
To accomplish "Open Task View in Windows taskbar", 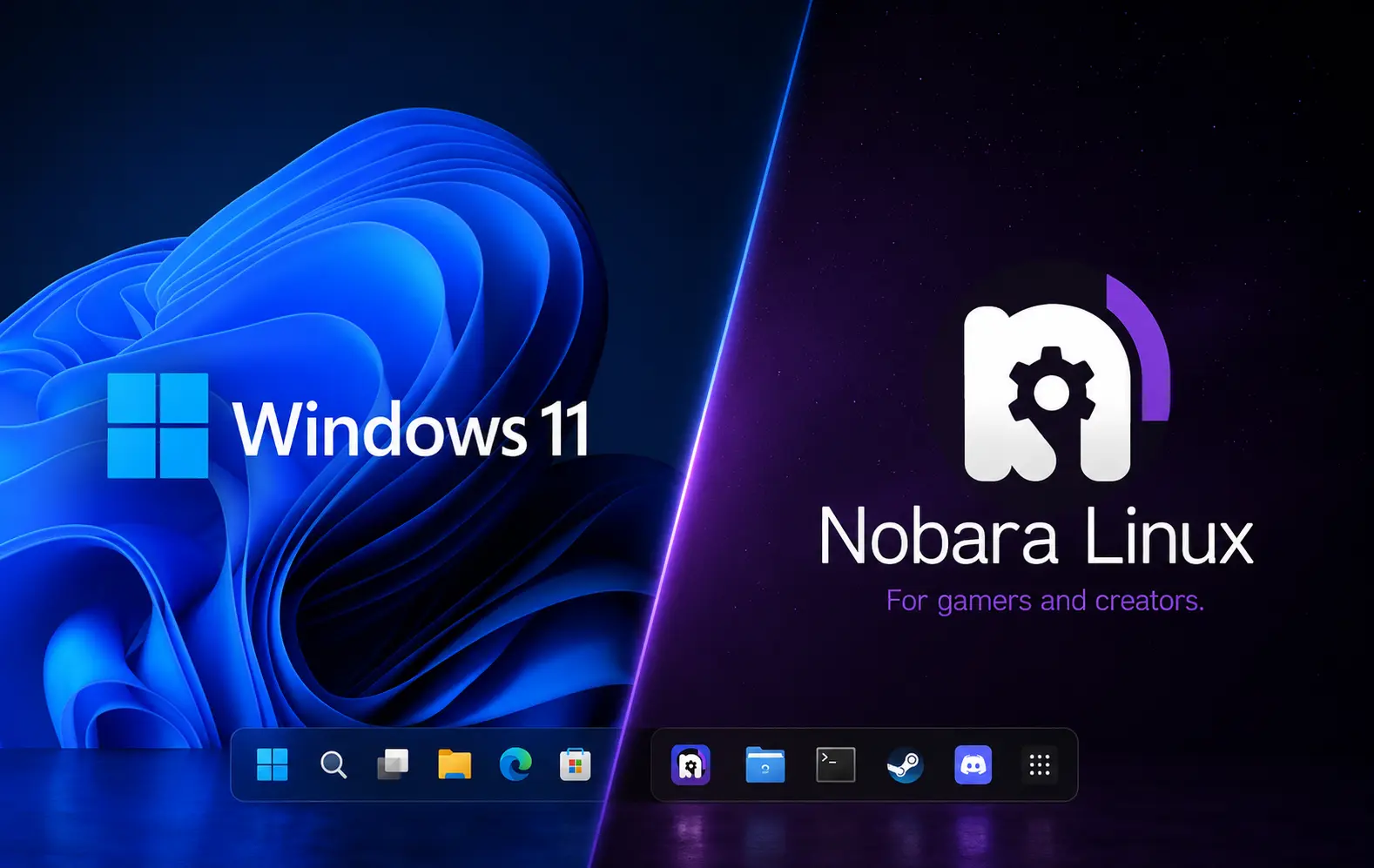I will pyautogui.click(x=393, y=764).
